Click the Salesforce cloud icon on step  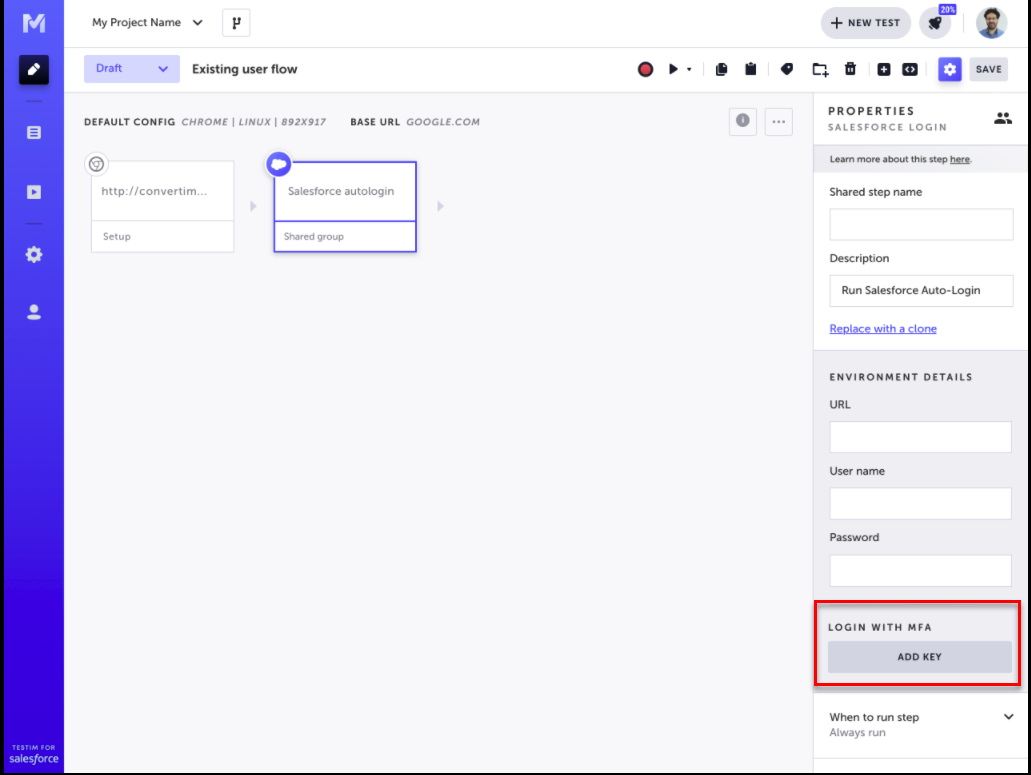click(x=279, y=164)
